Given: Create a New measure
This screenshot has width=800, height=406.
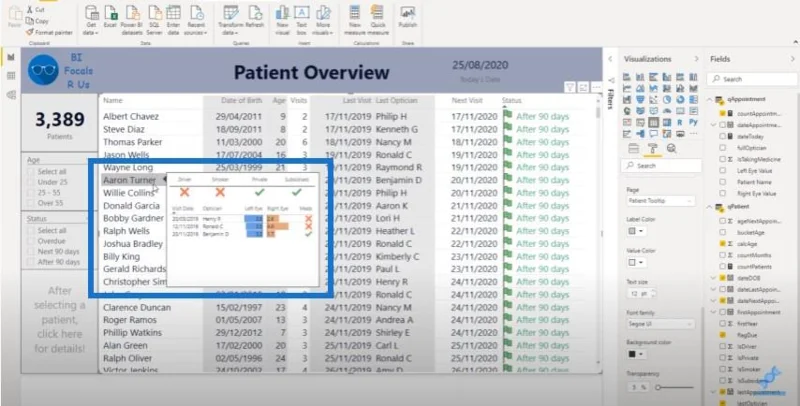Looking at the screenshot, I should coord(355,20).
